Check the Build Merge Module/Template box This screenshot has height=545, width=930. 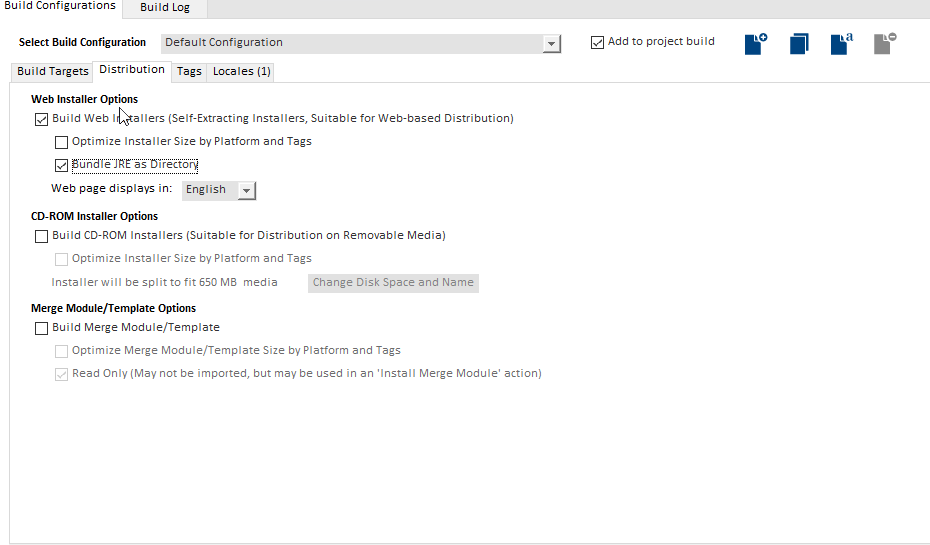(x=41, y=328)
